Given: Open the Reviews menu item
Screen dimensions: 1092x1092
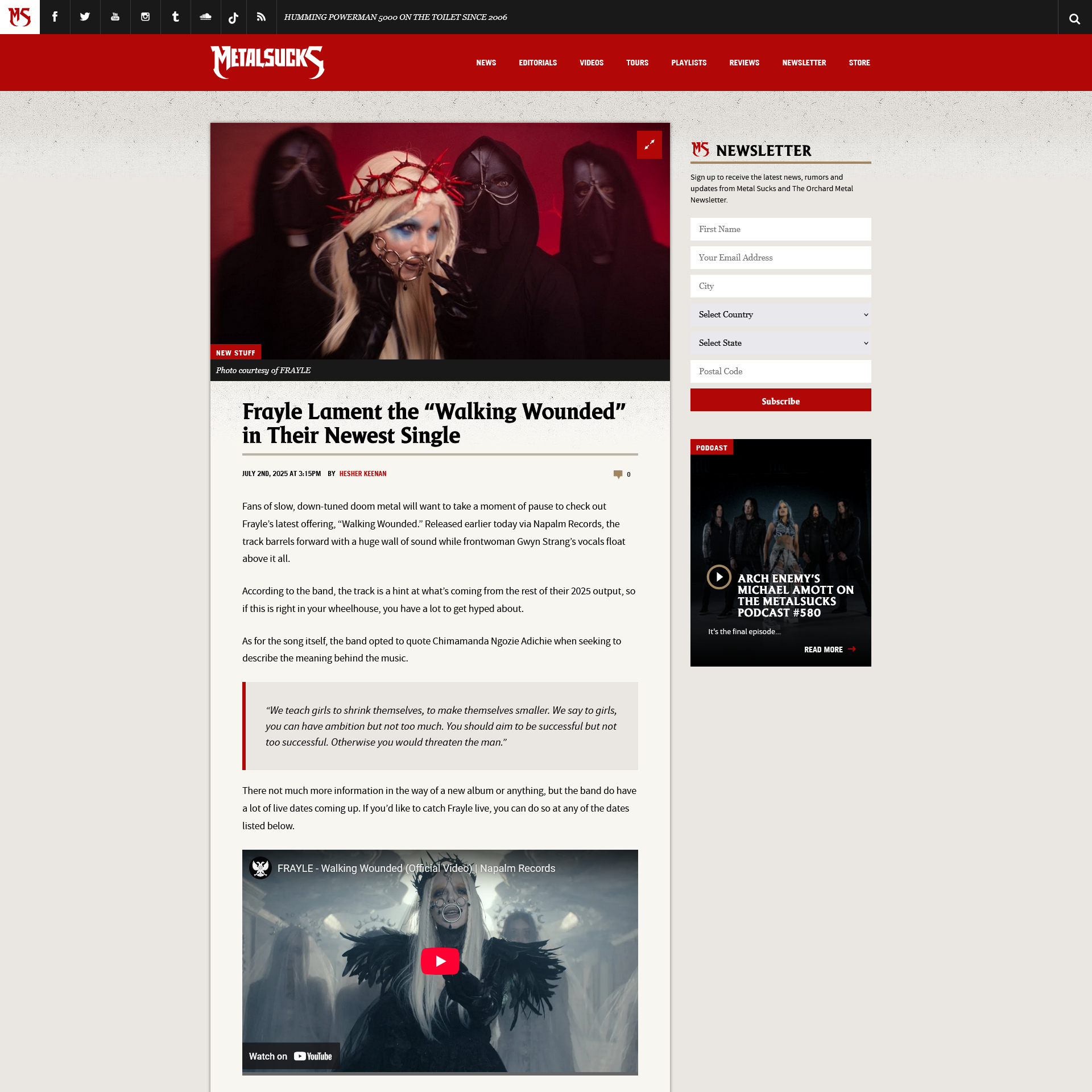Looking at the screenshot, I should click(744, 63).
